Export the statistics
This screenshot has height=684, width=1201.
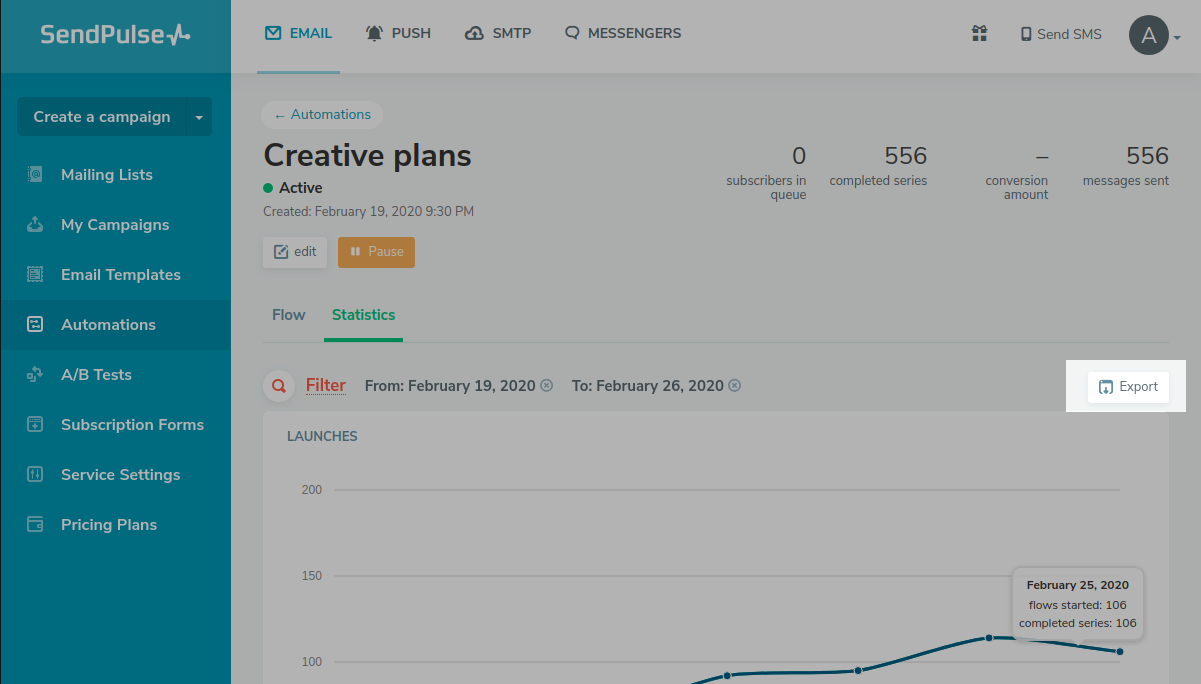[1128, 387]
